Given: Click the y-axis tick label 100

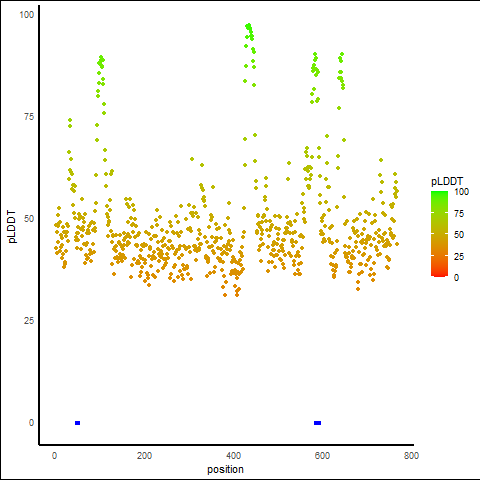Looking at the screenshot, I should click(x=27, y=15).
